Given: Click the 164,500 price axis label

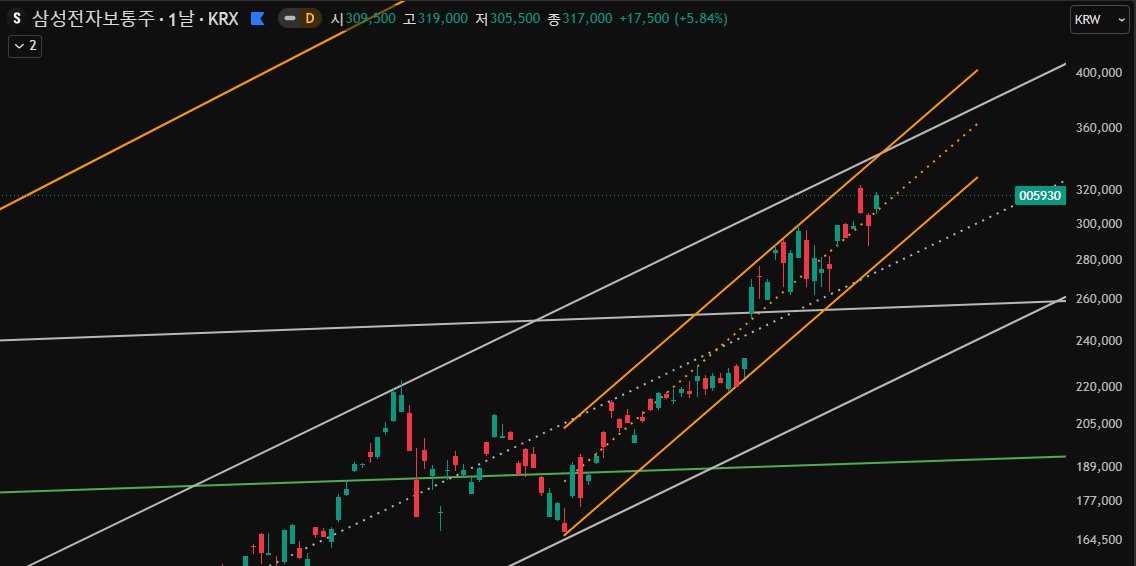Looking at the screenshot, I should [x=1098, y=540].
